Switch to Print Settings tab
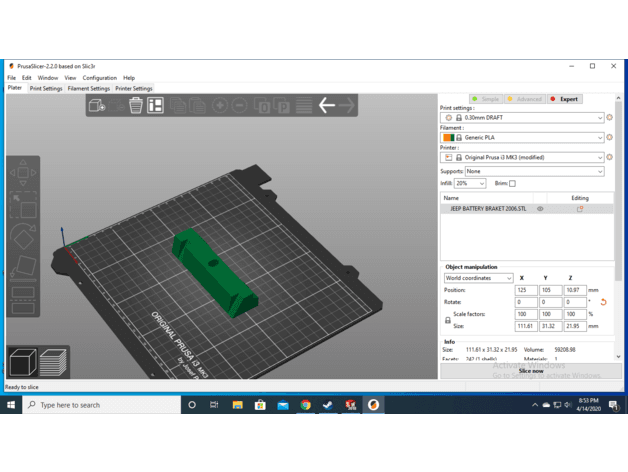628x472 pixels. click(46, 88)
